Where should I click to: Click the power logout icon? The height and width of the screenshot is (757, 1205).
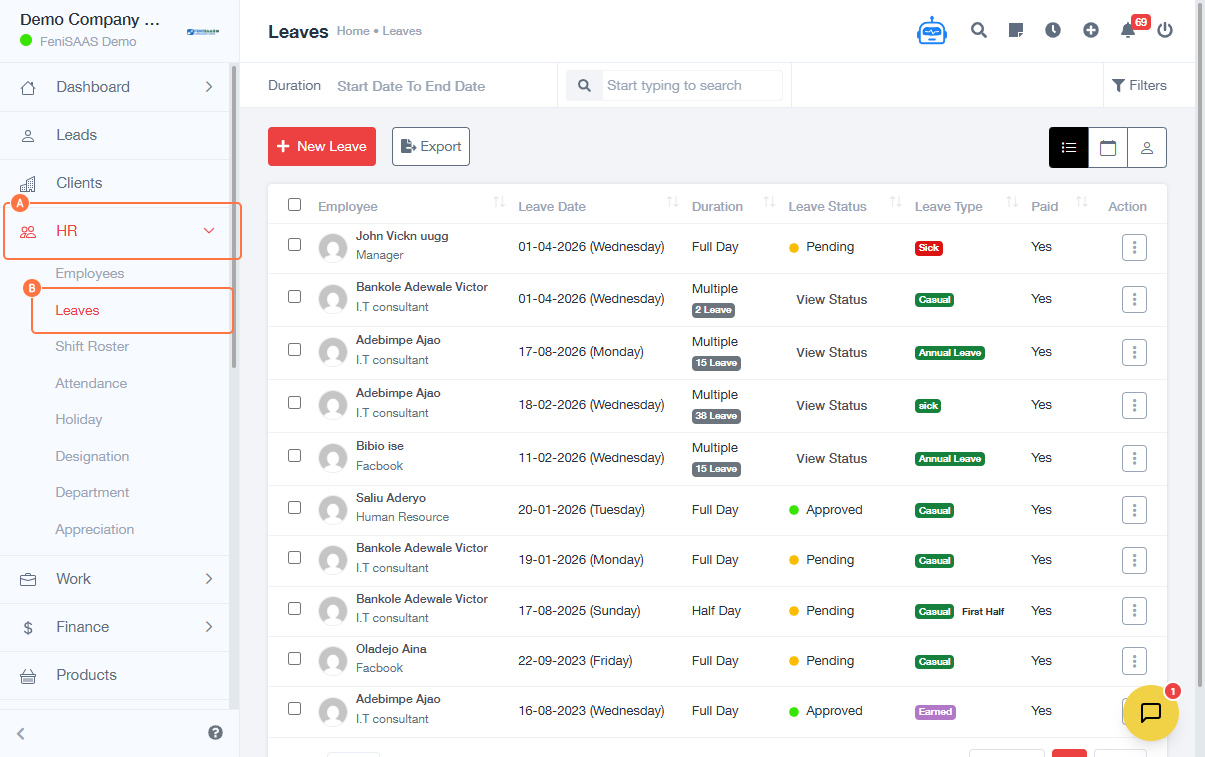1165,30
